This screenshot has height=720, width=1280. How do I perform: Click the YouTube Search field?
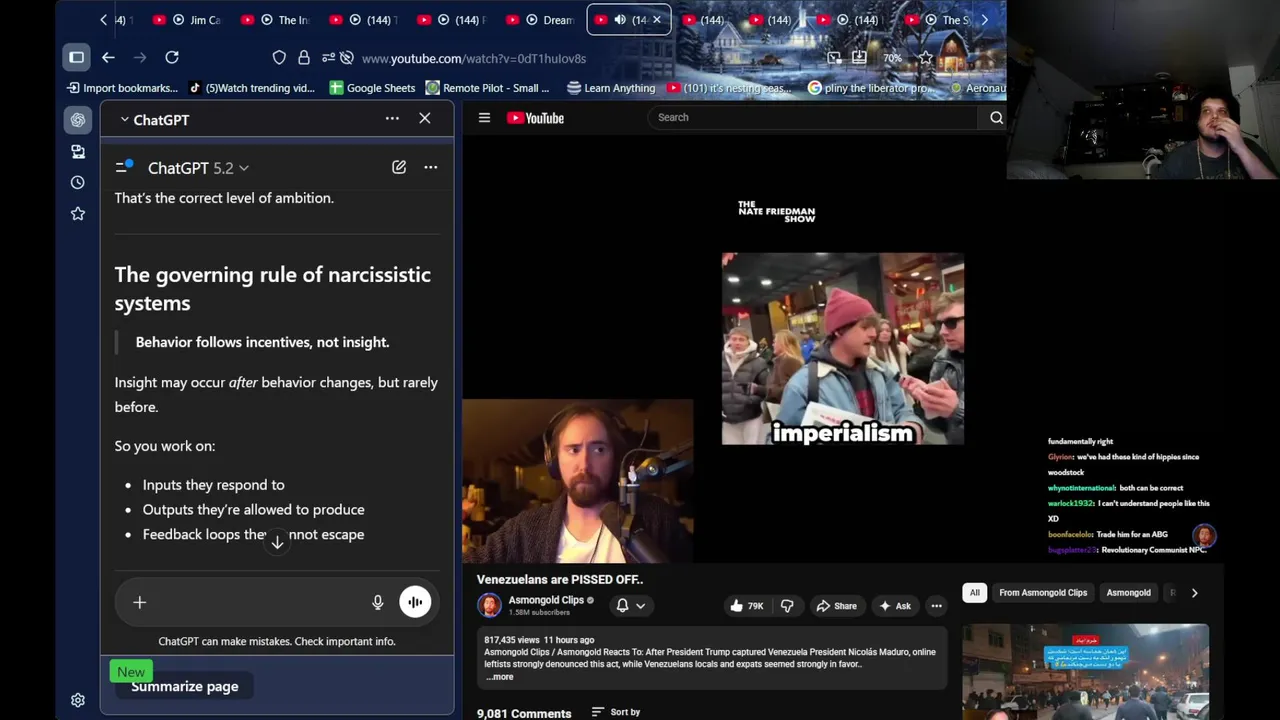(x=812, y=118)
